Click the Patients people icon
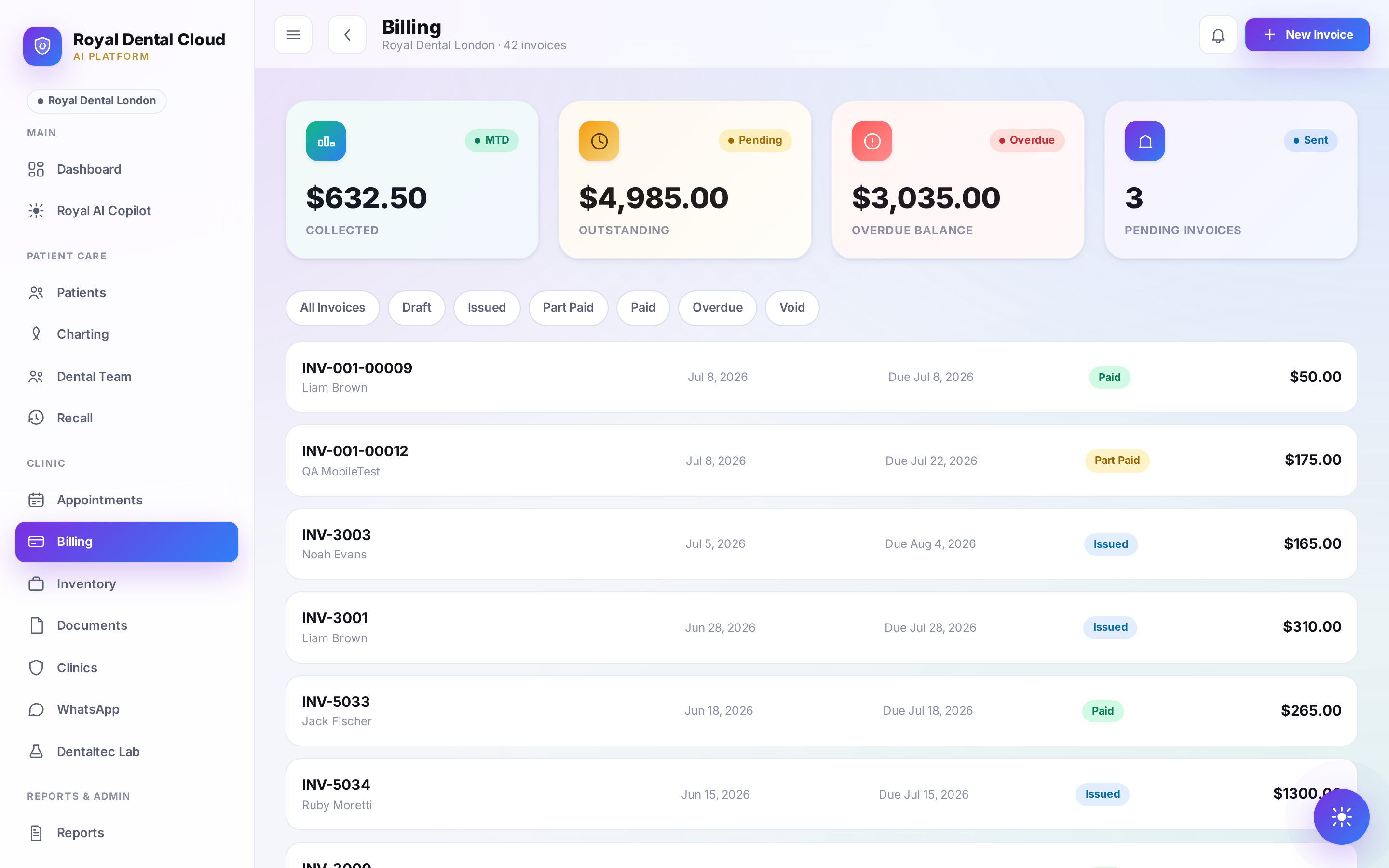 (x=36, y=293)
